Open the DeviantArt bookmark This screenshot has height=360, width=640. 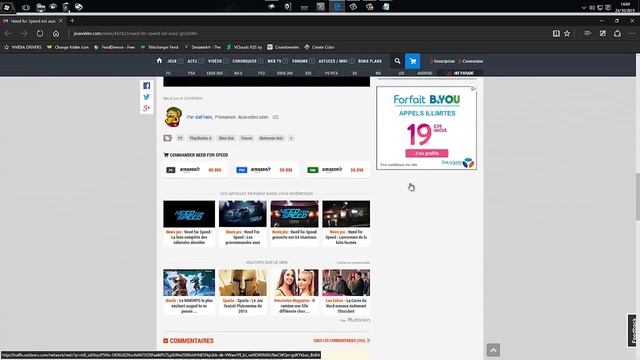(202, 47)
